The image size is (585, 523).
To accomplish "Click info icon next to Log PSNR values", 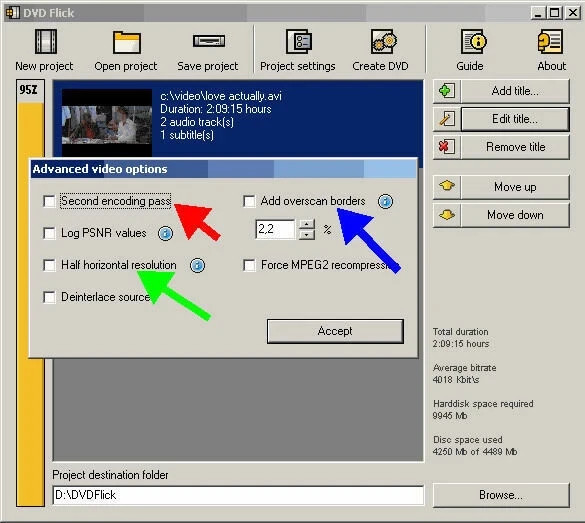I will click(x=165, y=234).
